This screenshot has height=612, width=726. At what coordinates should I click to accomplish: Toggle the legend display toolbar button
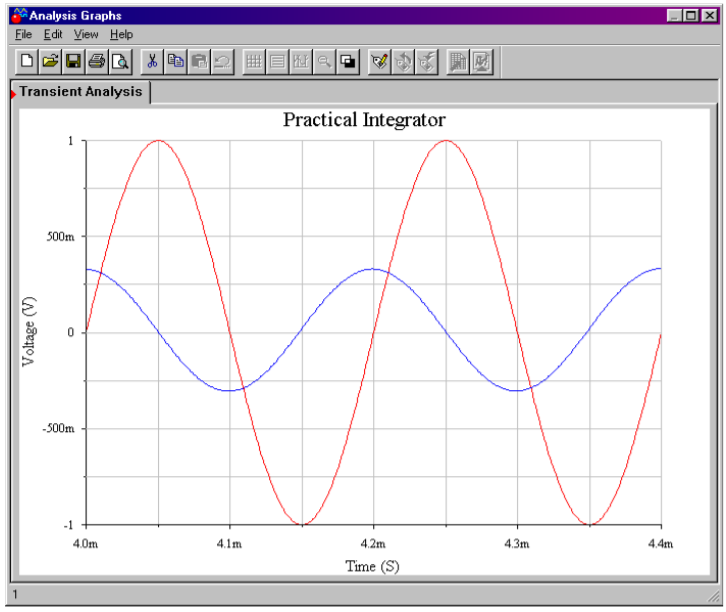point(278,61)
